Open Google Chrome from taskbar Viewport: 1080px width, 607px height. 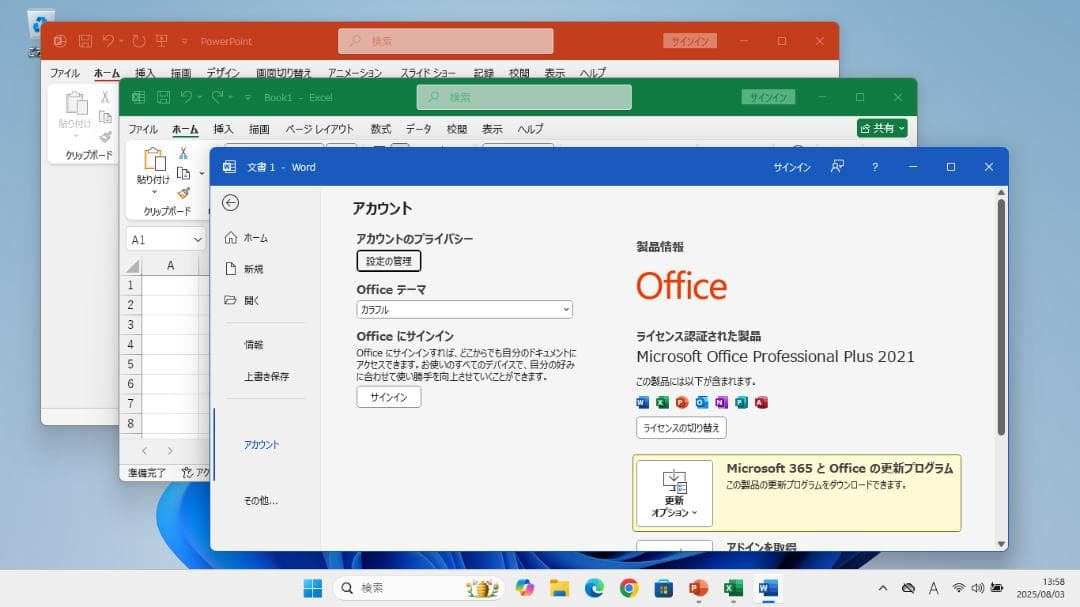click(629, 588)
